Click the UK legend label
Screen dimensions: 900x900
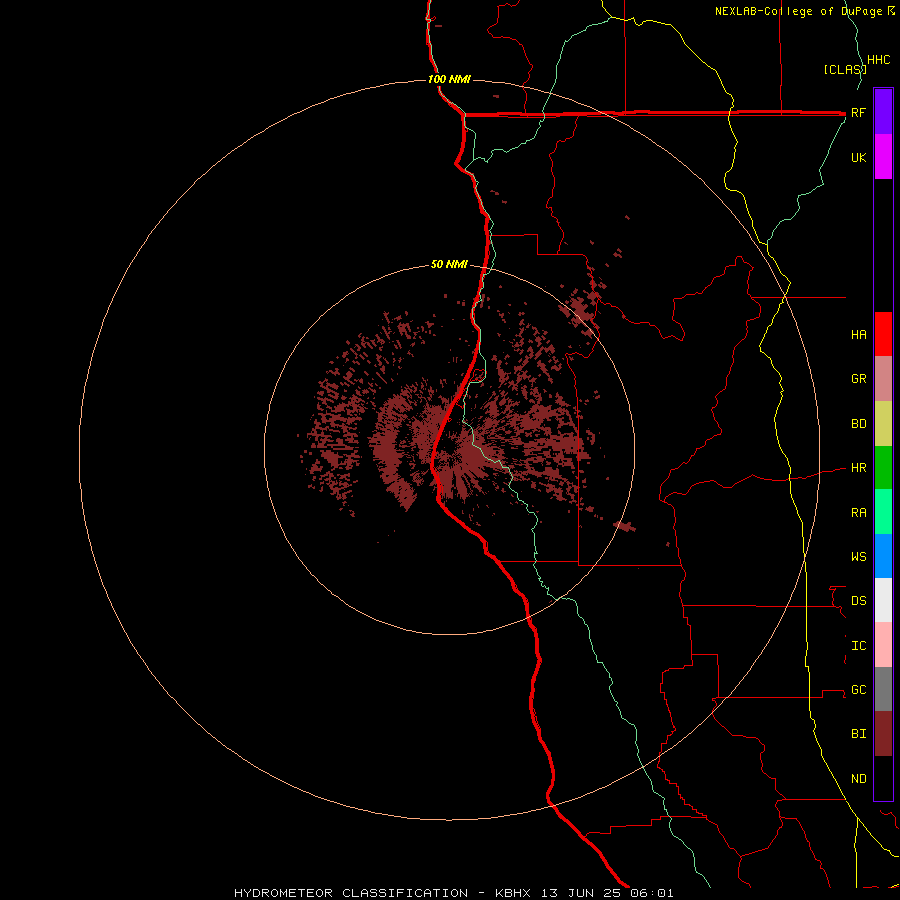[859, 157]
